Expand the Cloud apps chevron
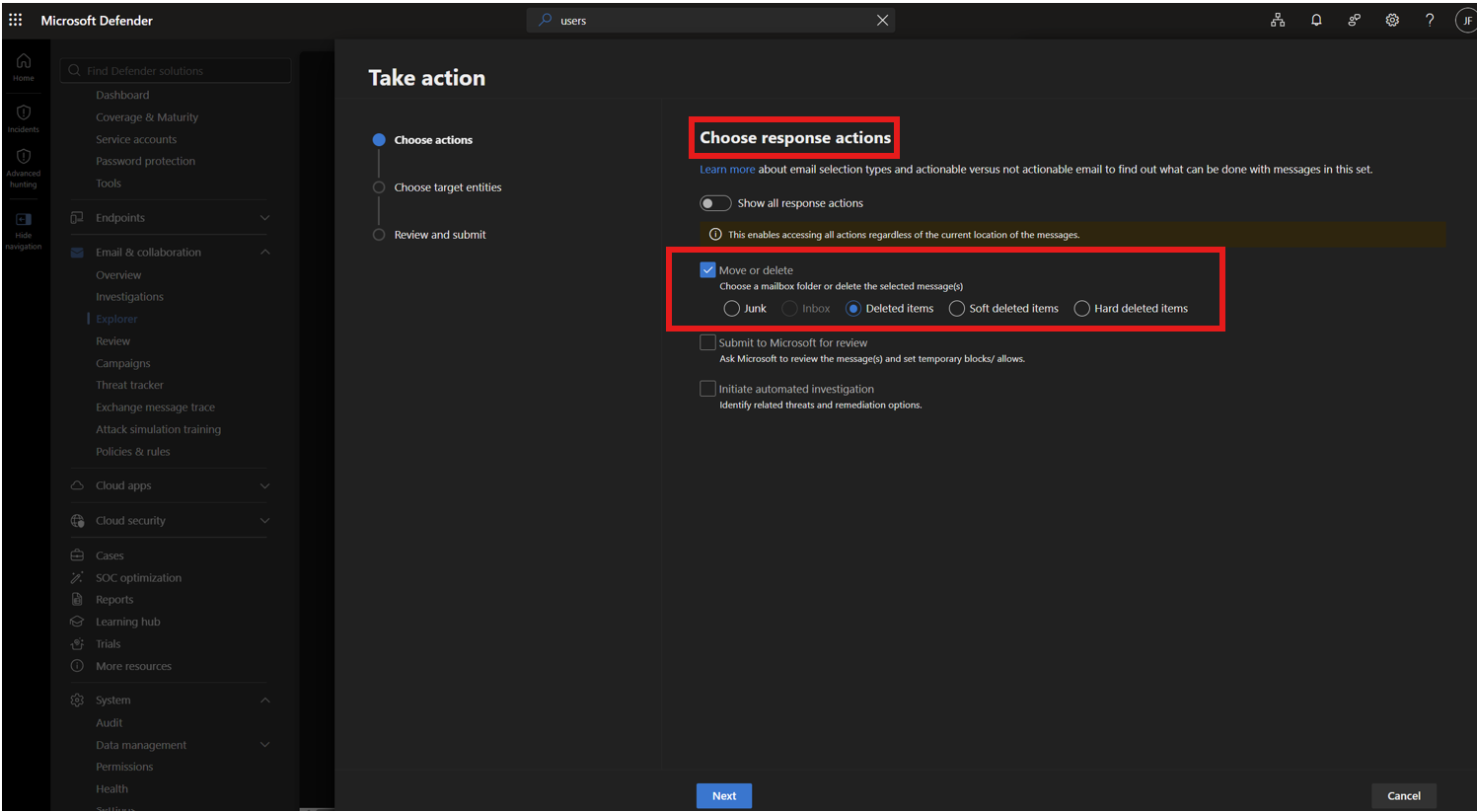This screenshot has height=812, width=1477. point(264,485)
